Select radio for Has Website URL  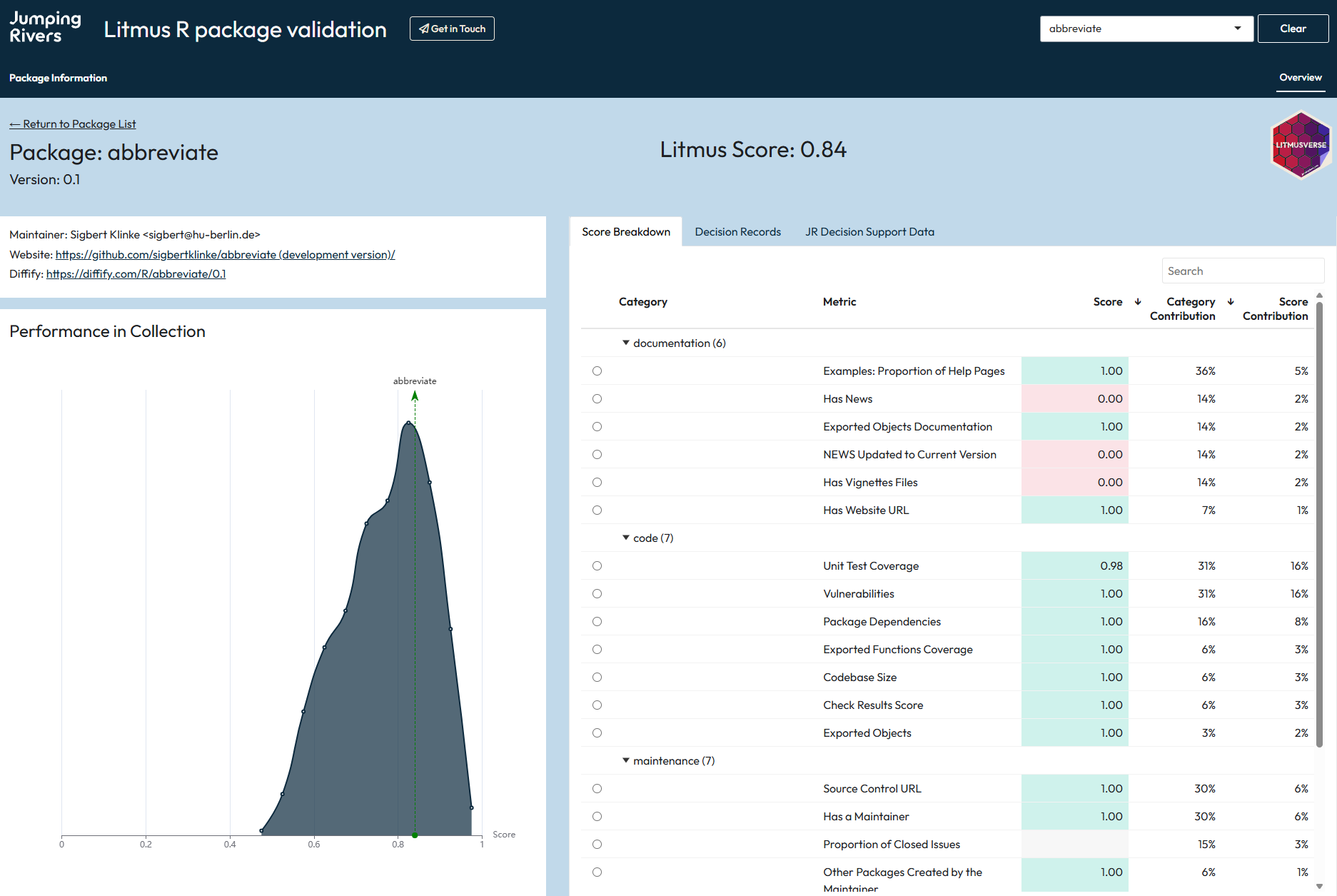[597, 510]
